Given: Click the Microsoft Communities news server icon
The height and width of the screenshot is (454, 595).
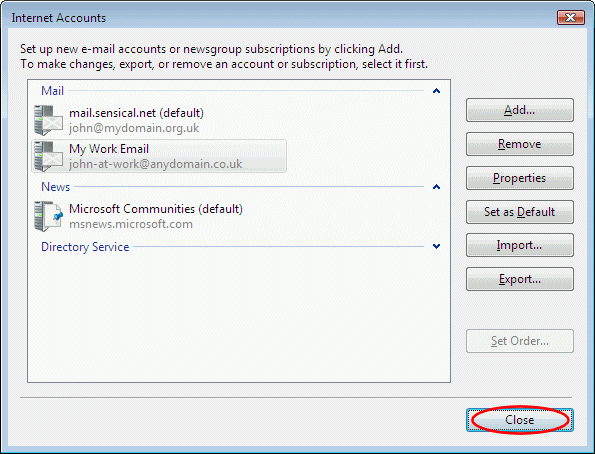Looking at the screenshot, I should (x=48, y=216).
